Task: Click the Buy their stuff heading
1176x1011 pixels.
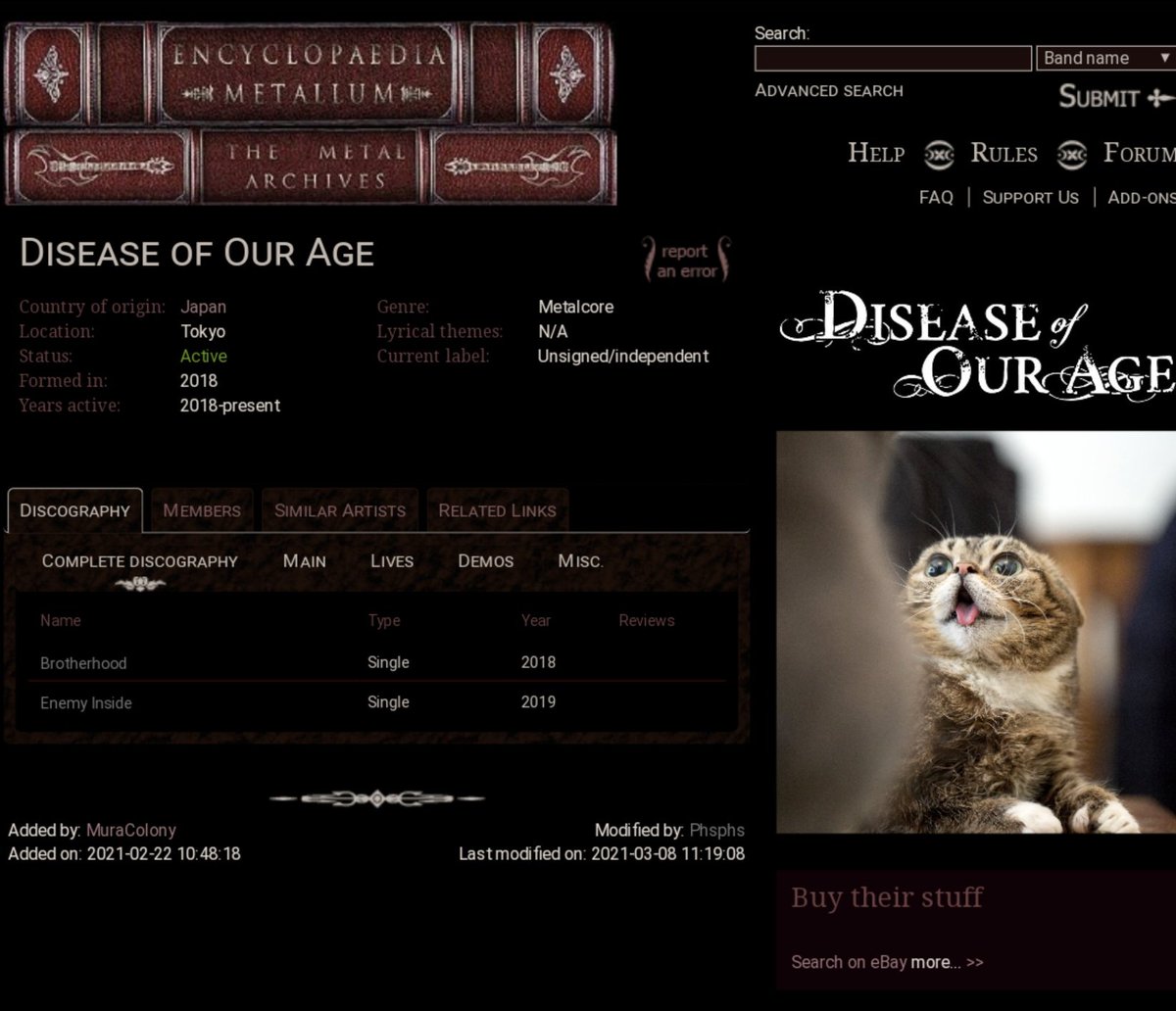Action: pos(887,896)
